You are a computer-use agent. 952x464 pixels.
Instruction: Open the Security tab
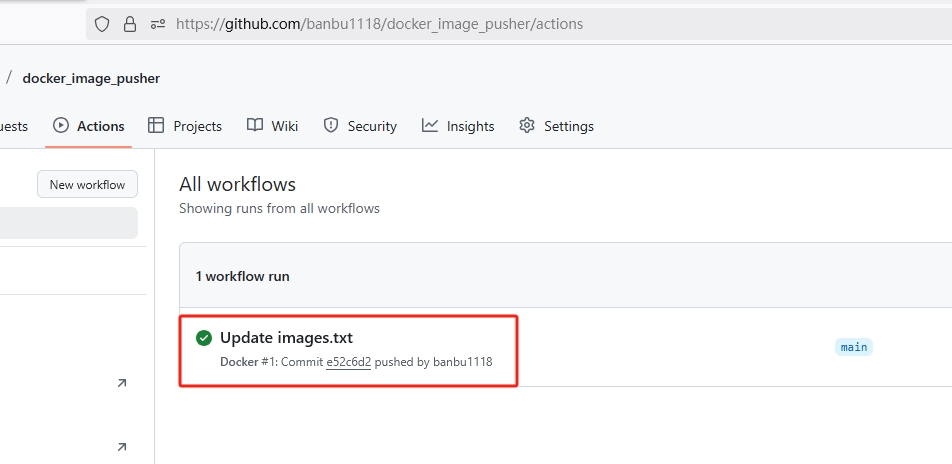[x=360, y=126]
